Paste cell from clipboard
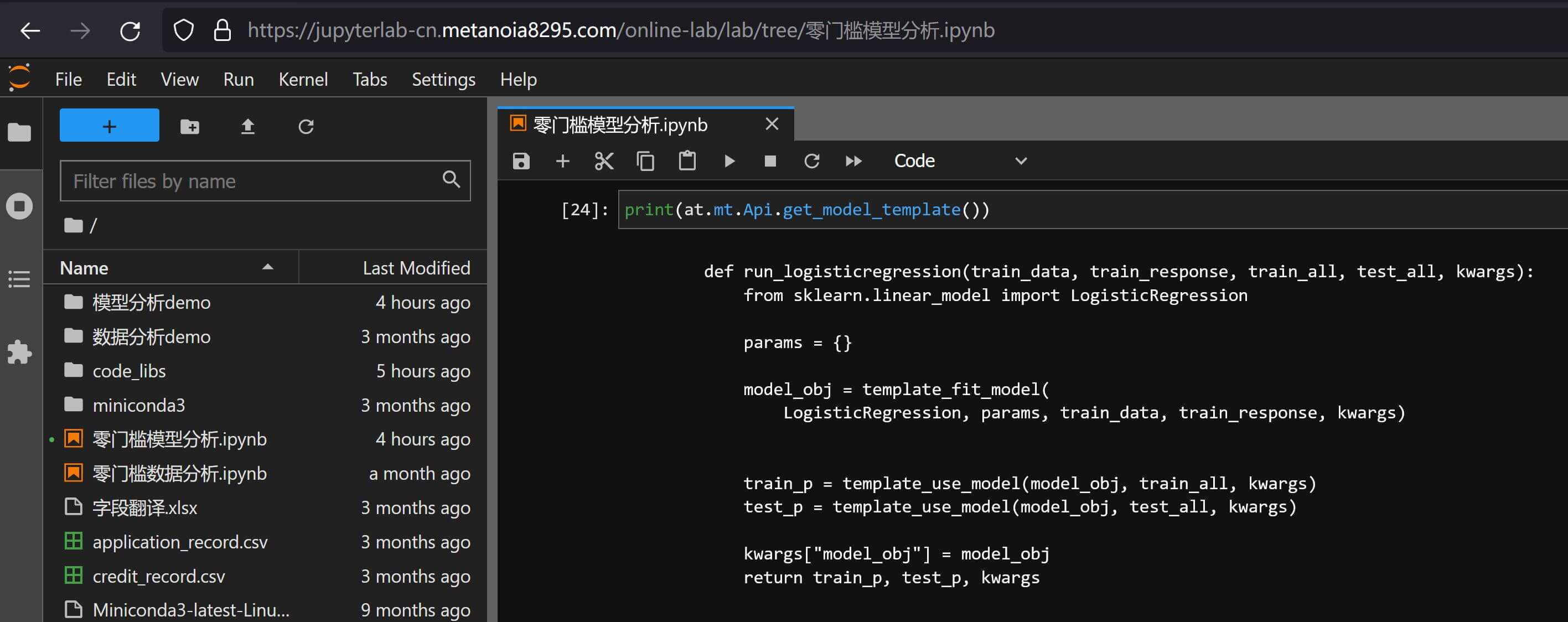This screenshot has height=622, width=1568. point(687,161)
